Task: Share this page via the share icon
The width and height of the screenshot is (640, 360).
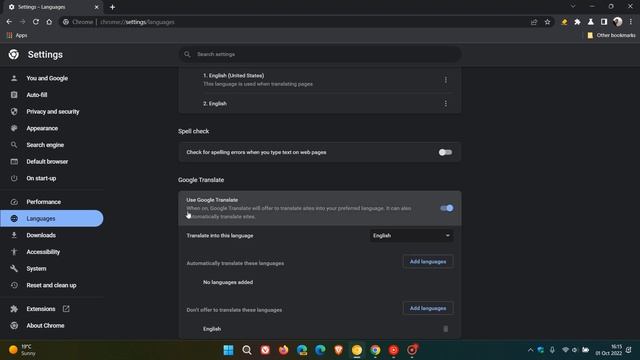Action: [534, 22]
